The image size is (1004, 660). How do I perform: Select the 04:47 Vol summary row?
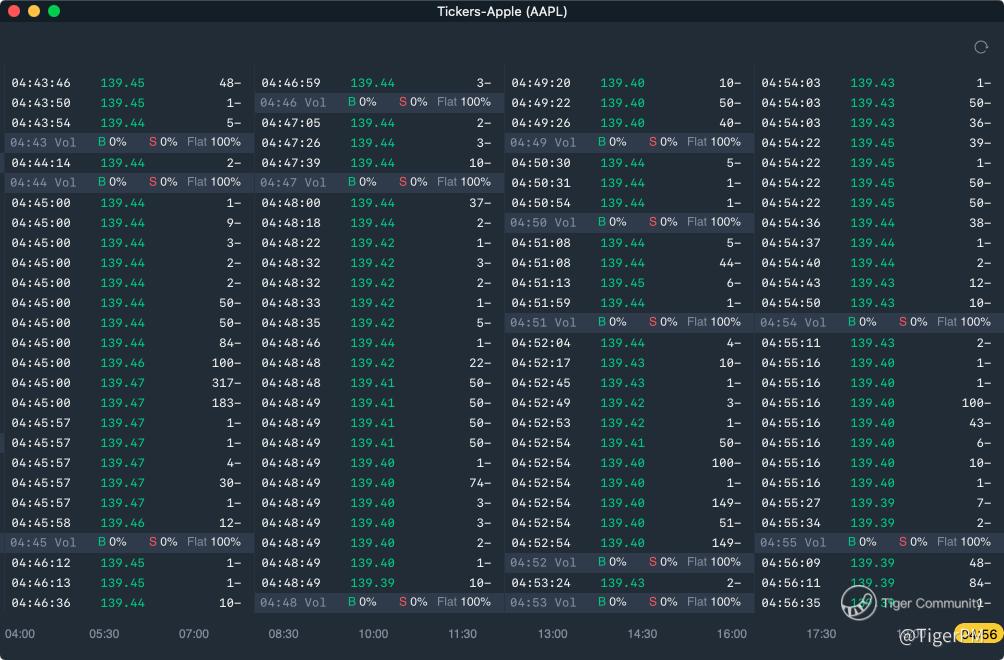(379, 182)
